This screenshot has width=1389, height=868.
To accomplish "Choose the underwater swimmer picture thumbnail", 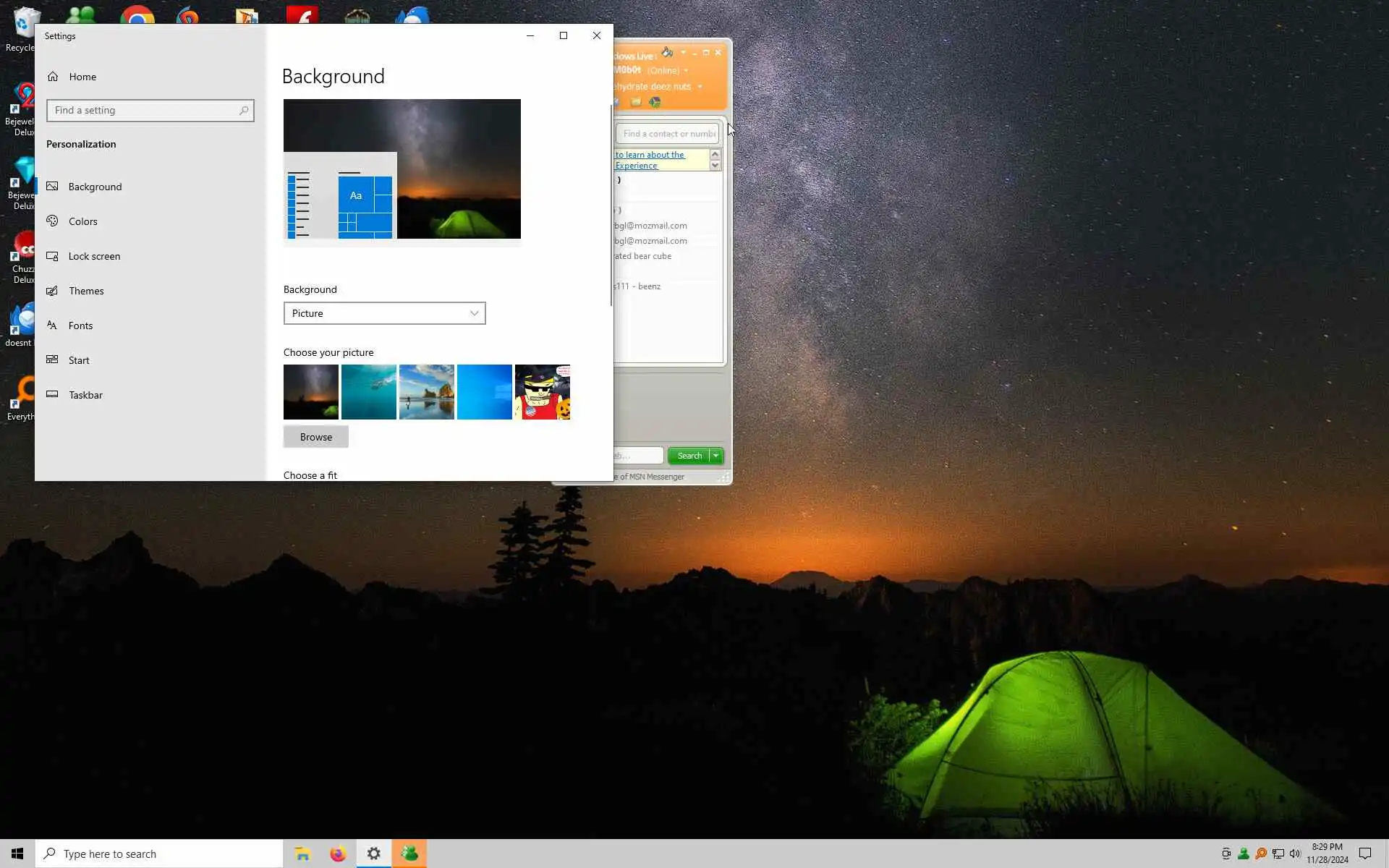I will click(x=368, y=392).
